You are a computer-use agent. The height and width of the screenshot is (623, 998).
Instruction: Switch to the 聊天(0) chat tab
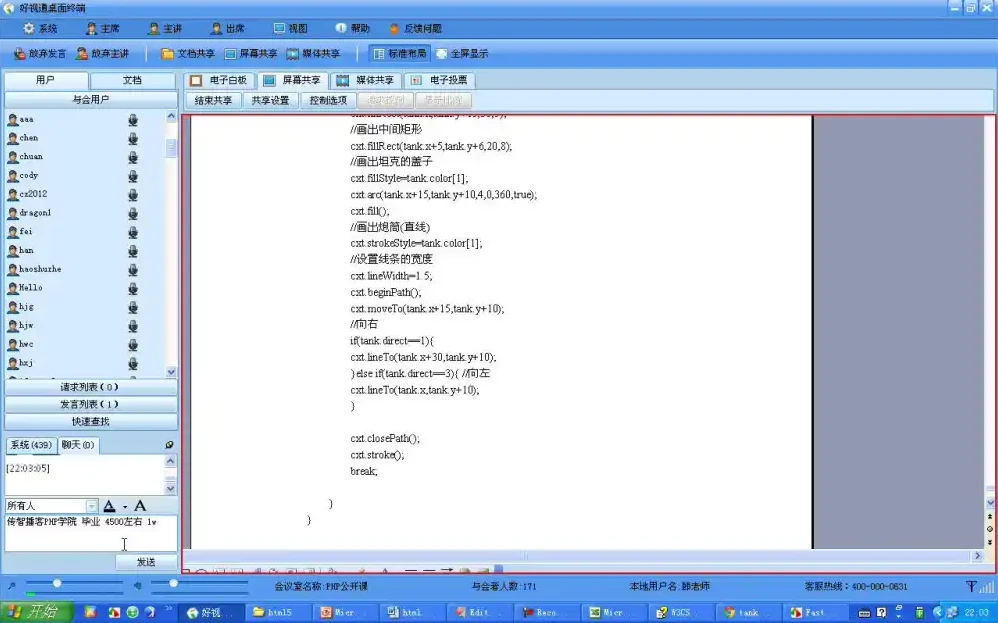point(77,445)
